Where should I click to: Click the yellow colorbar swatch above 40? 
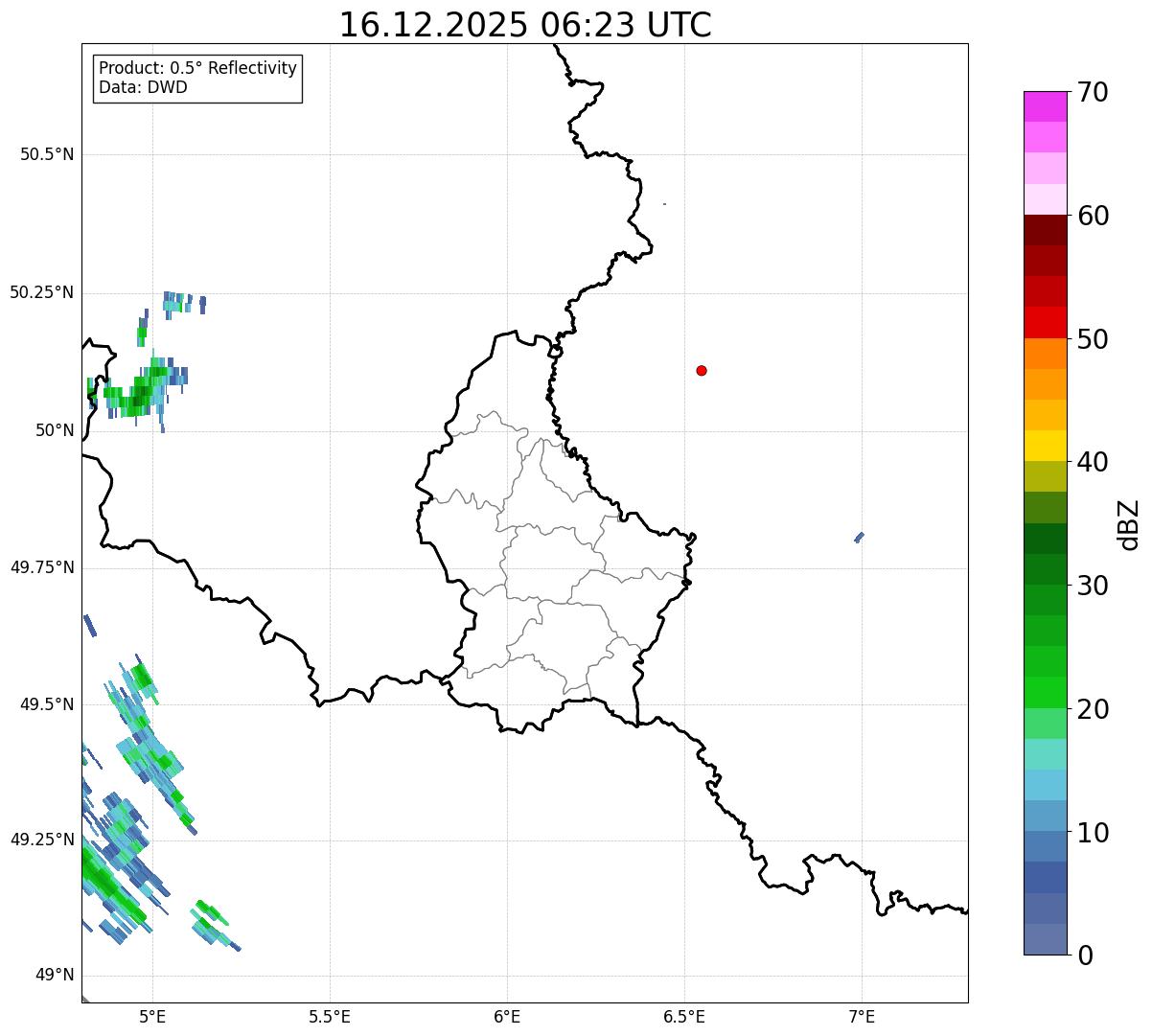coord(1045,447)
